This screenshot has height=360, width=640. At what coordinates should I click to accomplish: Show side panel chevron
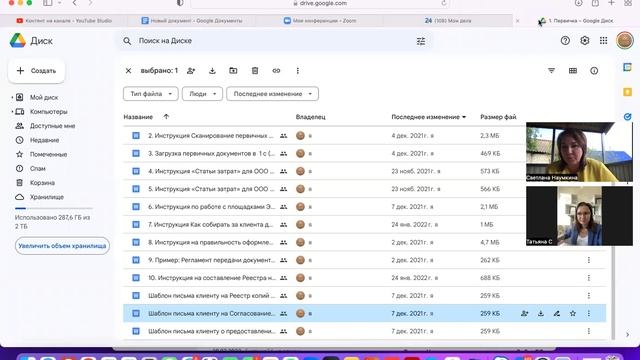[627, 335]
